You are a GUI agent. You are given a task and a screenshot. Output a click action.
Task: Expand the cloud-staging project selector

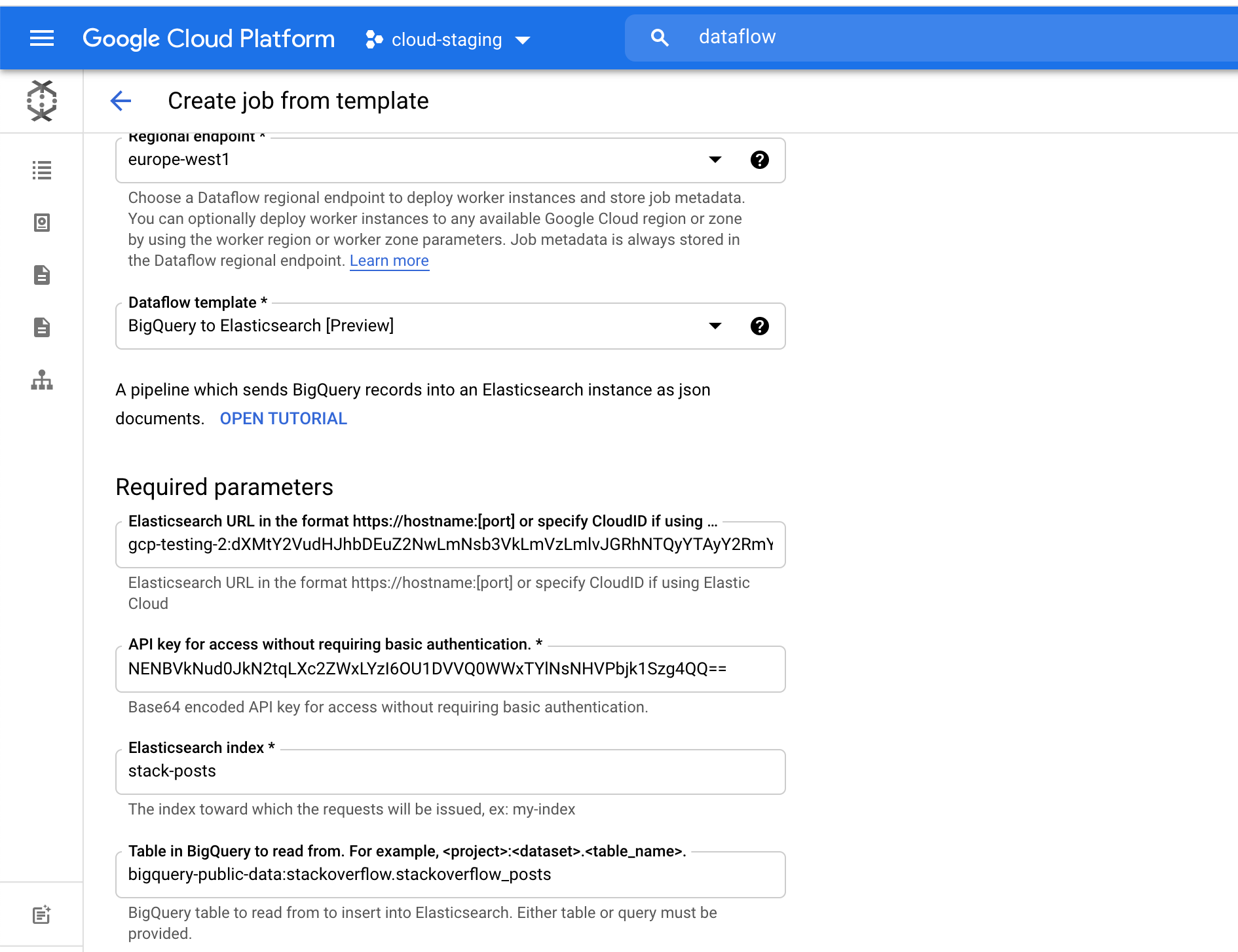[449, 39]
